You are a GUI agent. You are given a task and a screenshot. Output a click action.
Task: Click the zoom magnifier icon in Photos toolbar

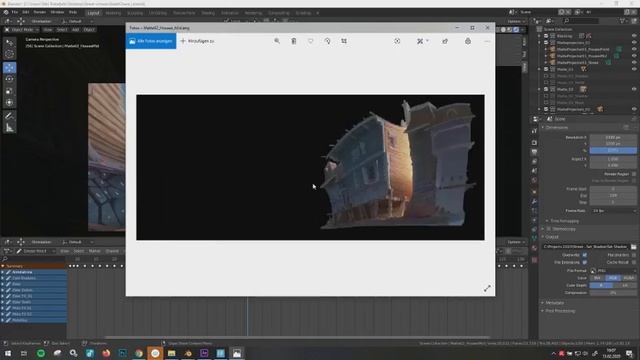coord(277,41)
